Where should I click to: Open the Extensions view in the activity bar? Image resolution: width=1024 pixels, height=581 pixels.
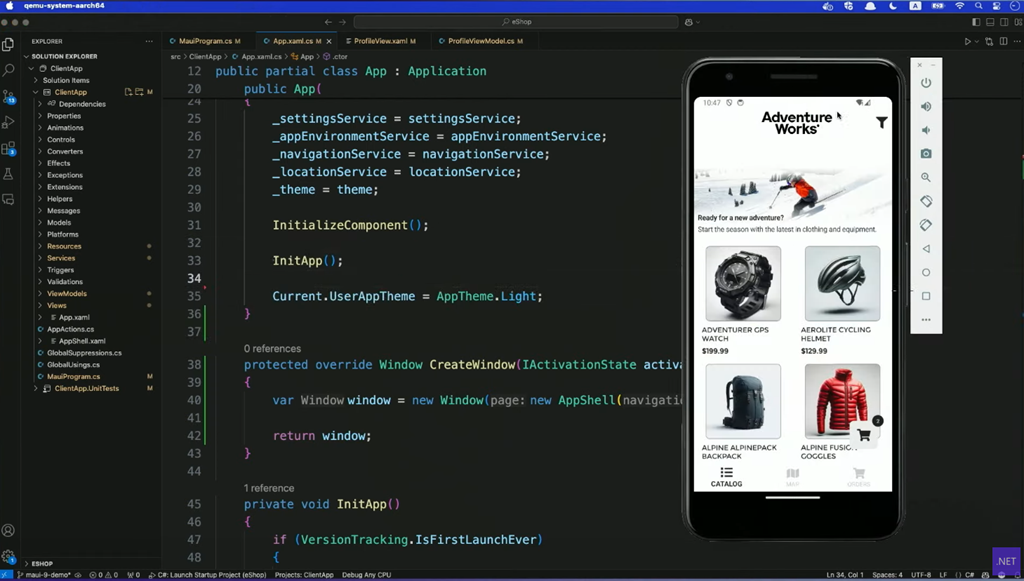[x=8, y=149]
